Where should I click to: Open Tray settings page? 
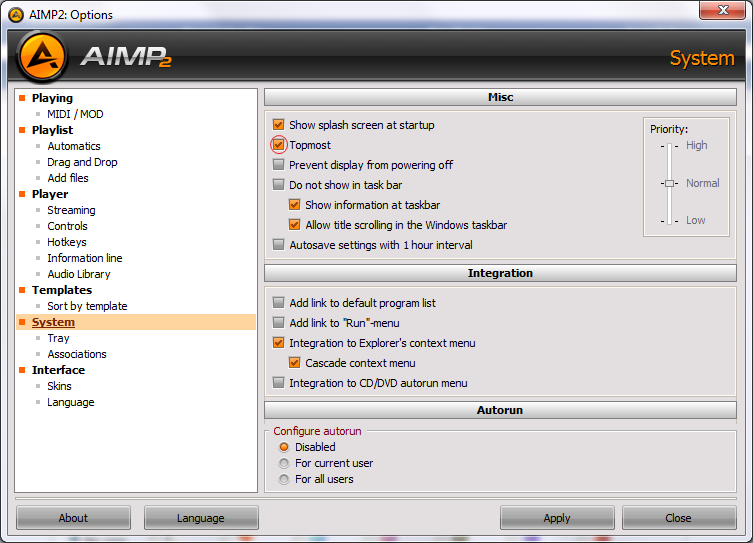[x=58, y=338]
